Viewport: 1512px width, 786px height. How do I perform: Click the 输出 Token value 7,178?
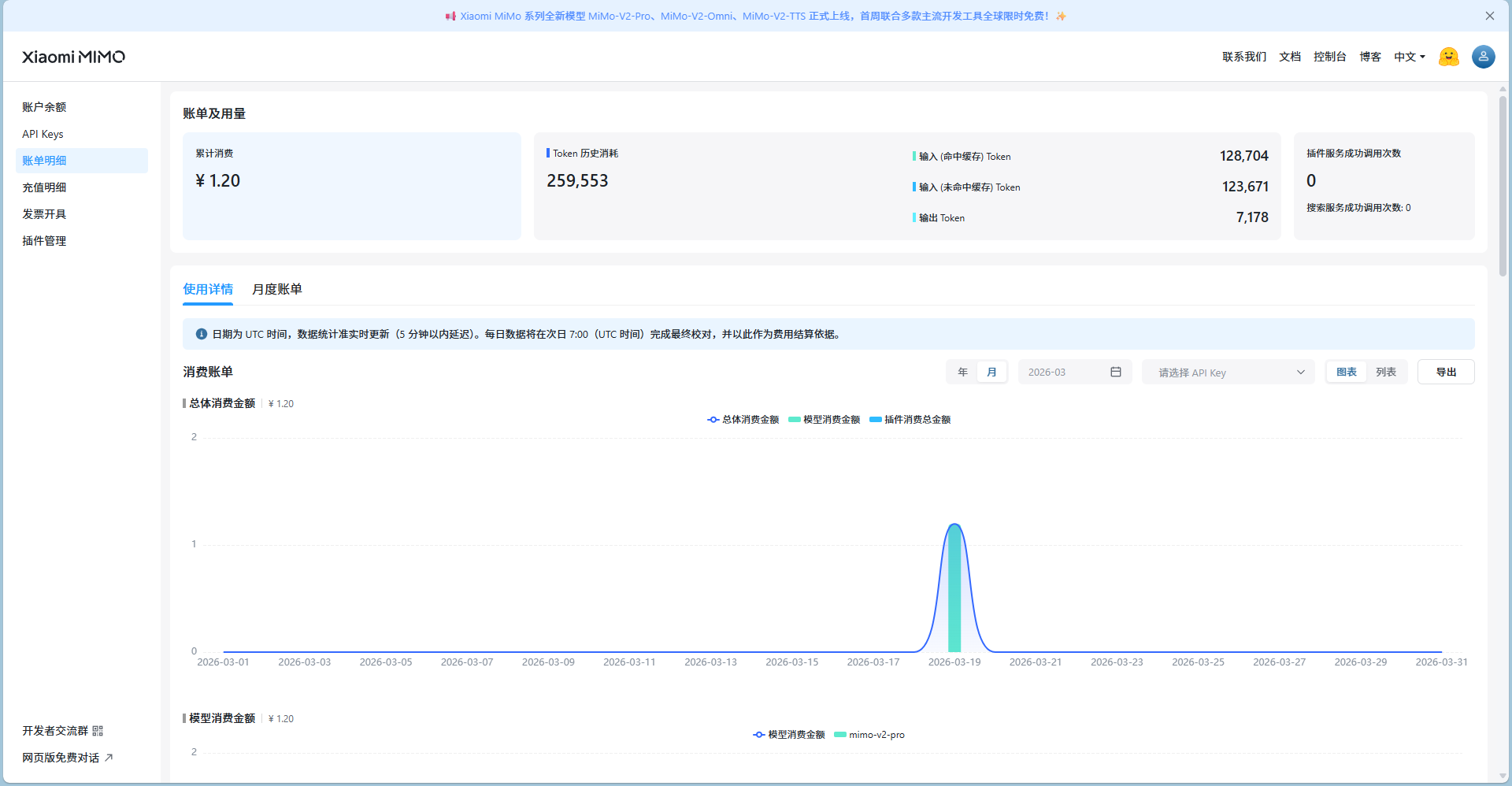1252,217
